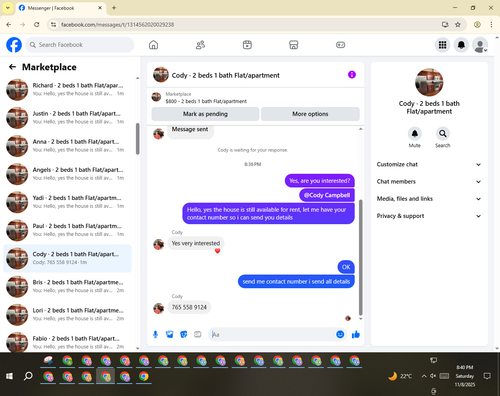This screenshot has width=500, height=396.
Task: Click the Messenger | Facebook browser tab
Action: 61,8
